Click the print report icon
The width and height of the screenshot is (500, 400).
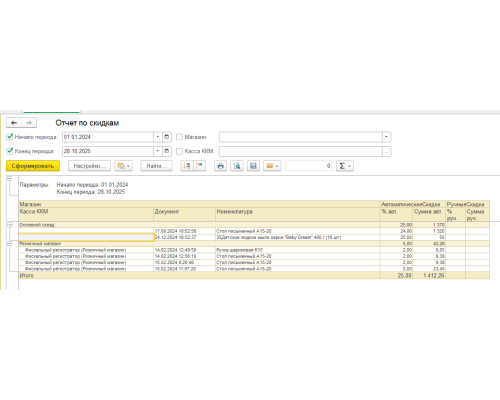pyautogui.click(x=220, y=166)
